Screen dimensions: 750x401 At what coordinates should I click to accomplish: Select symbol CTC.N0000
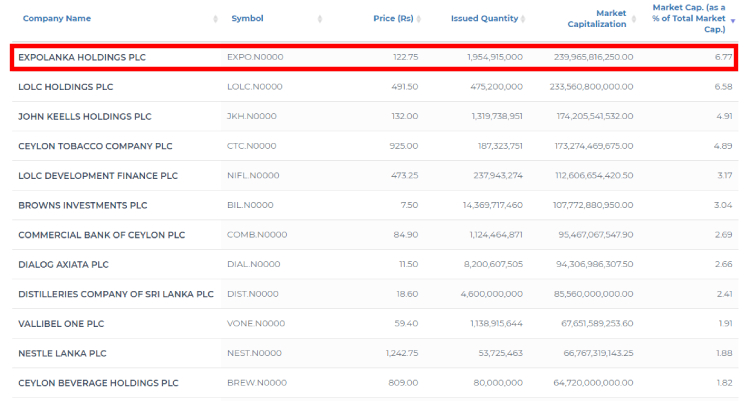tap(252, 146)
